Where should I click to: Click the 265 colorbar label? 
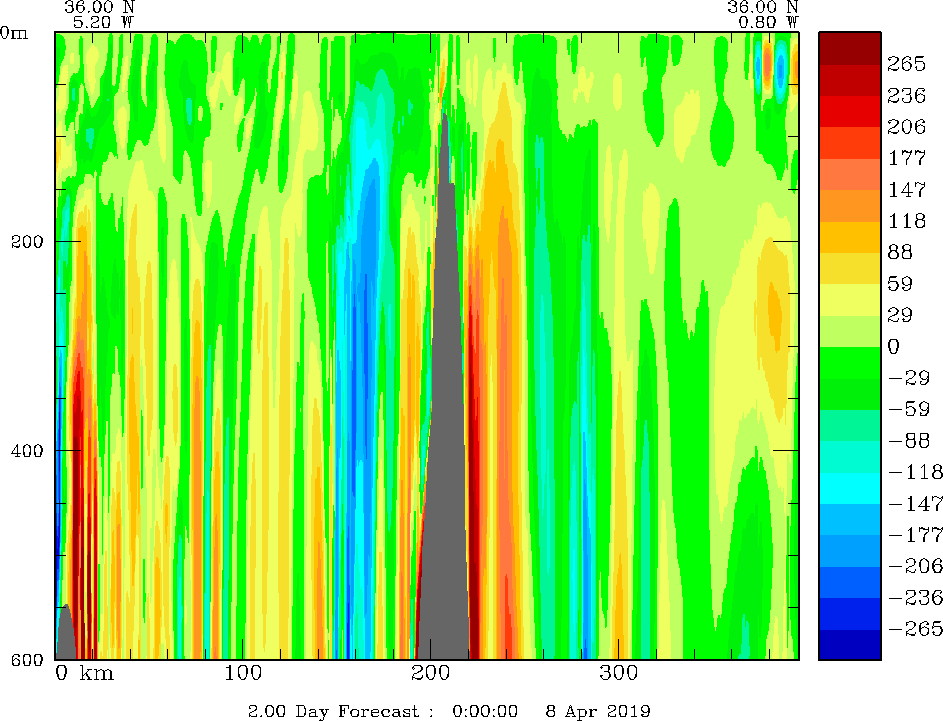click(x=906, y=64)
